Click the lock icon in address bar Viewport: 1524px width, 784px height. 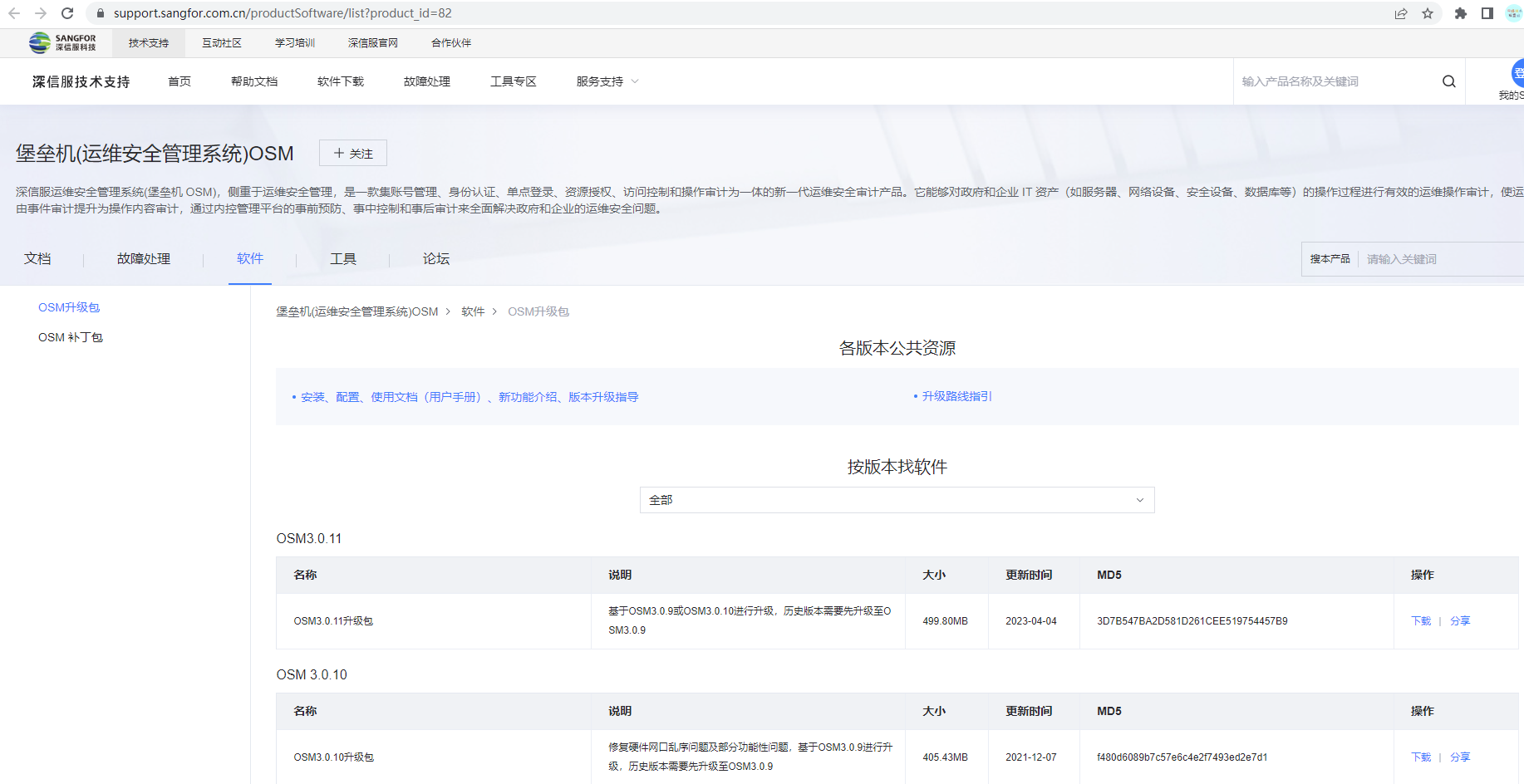[101, 13]
